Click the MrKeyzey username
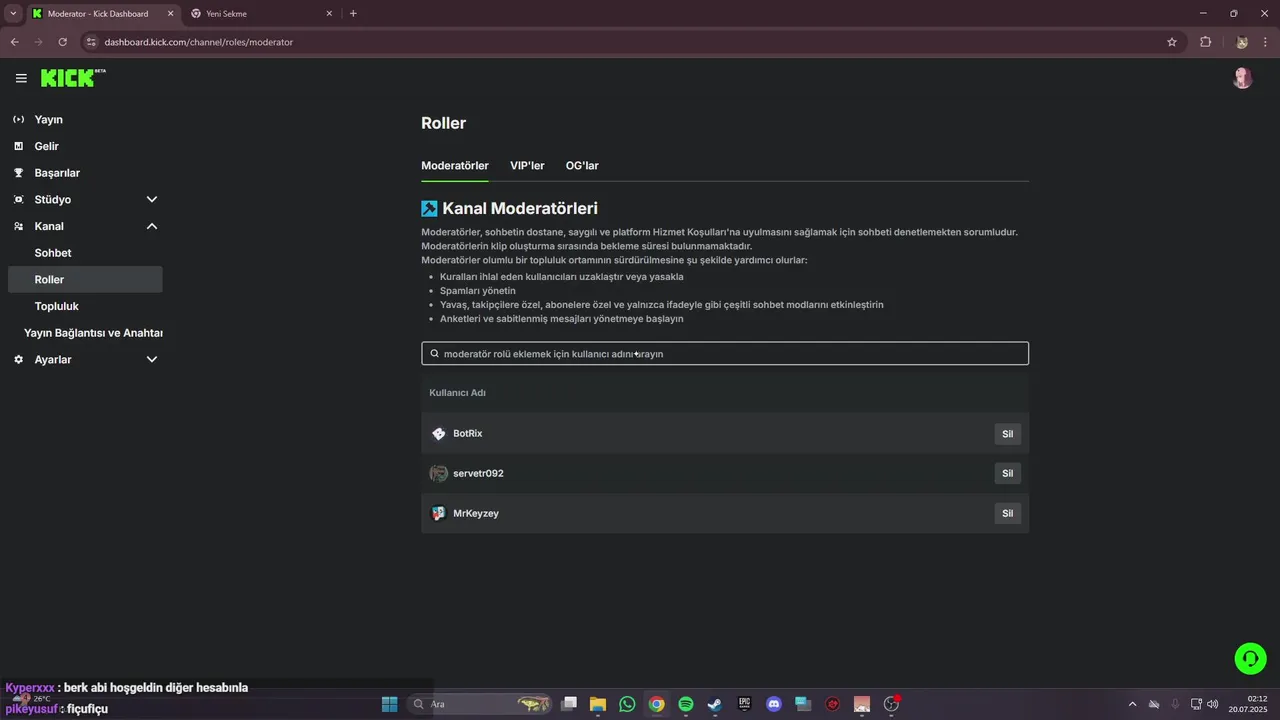 (x=476, y=513)
